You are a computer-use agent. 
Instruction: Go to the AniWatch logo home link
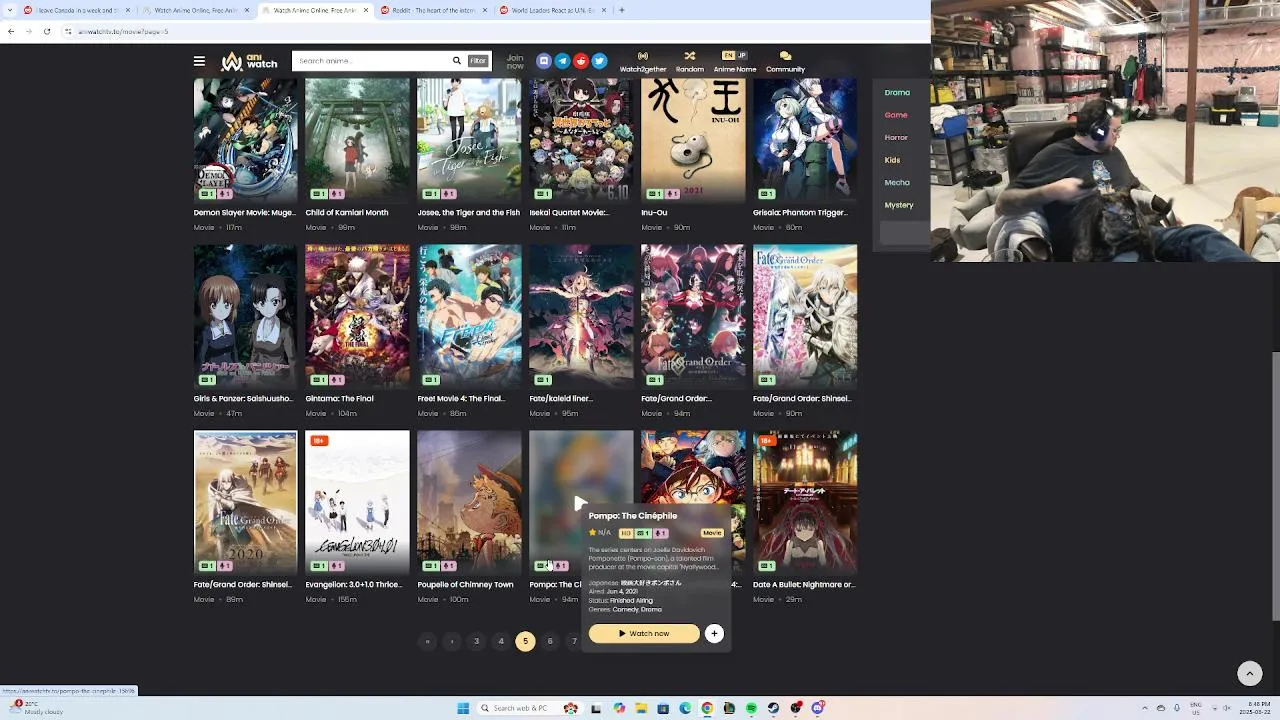tap(249, 61)
